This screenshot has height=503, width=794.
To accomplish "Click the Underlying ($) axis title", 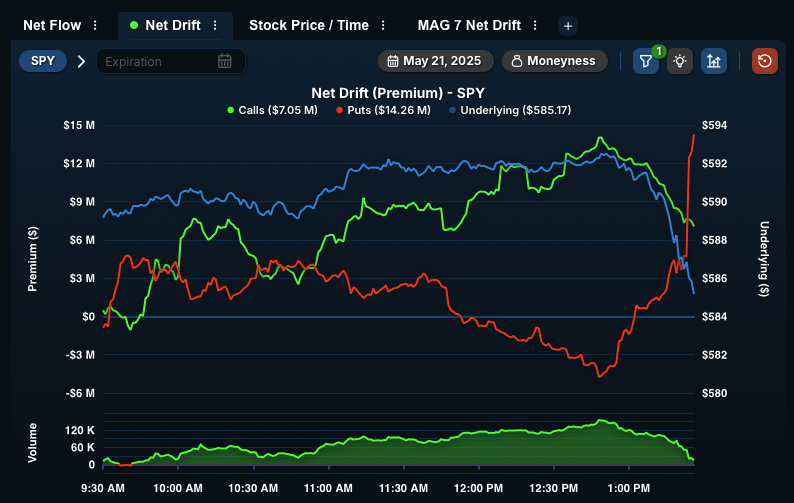I will [764, 259].
